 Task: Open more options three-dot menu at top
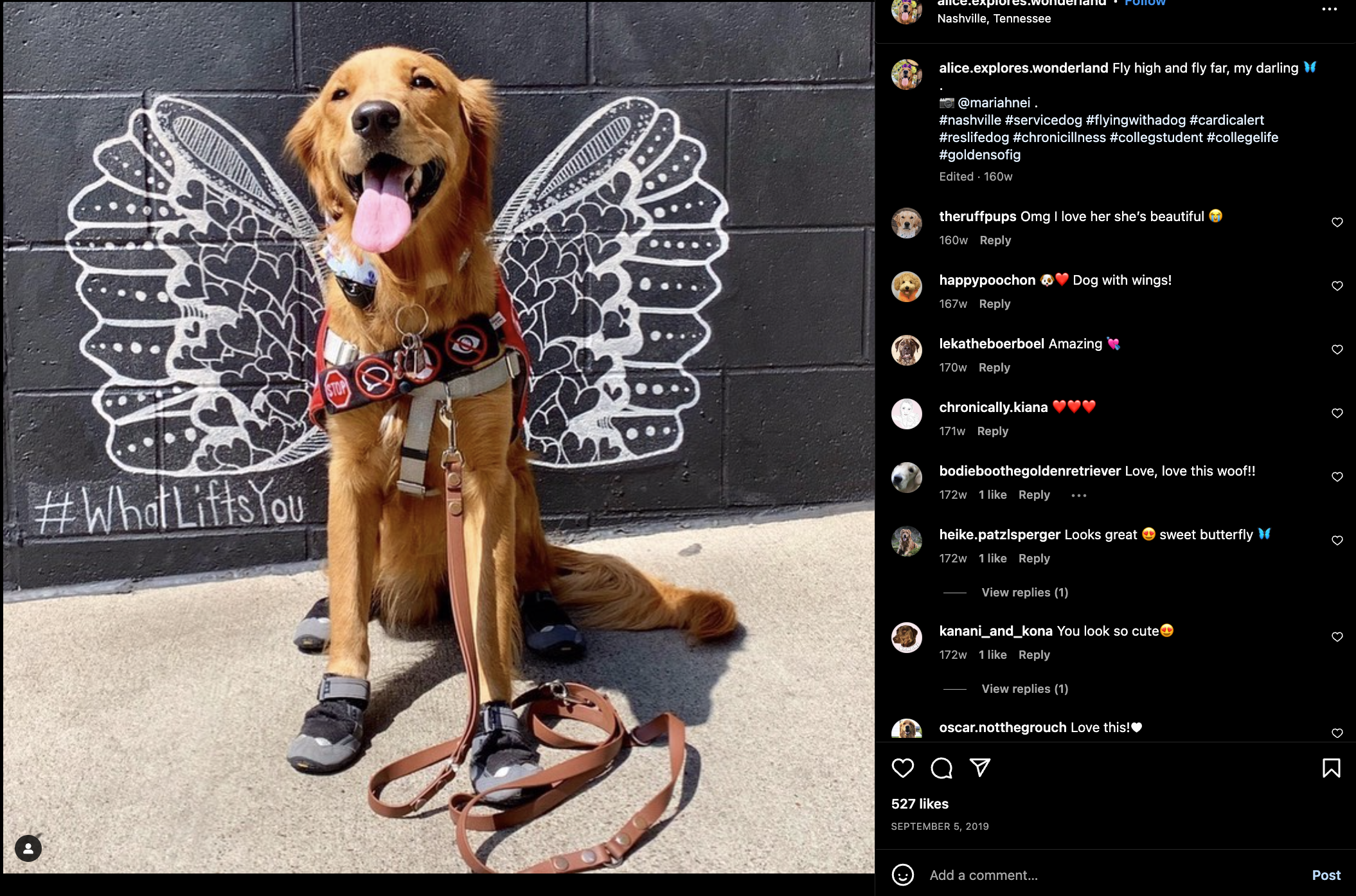point(1329,9)
